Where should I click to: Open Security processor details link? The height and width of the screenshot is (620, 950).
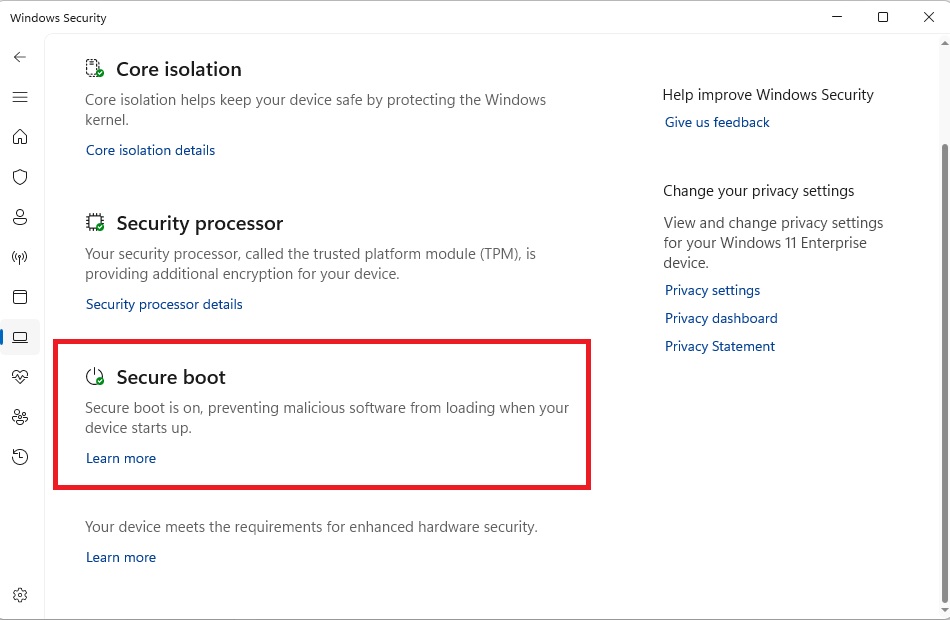pos(164,304)
